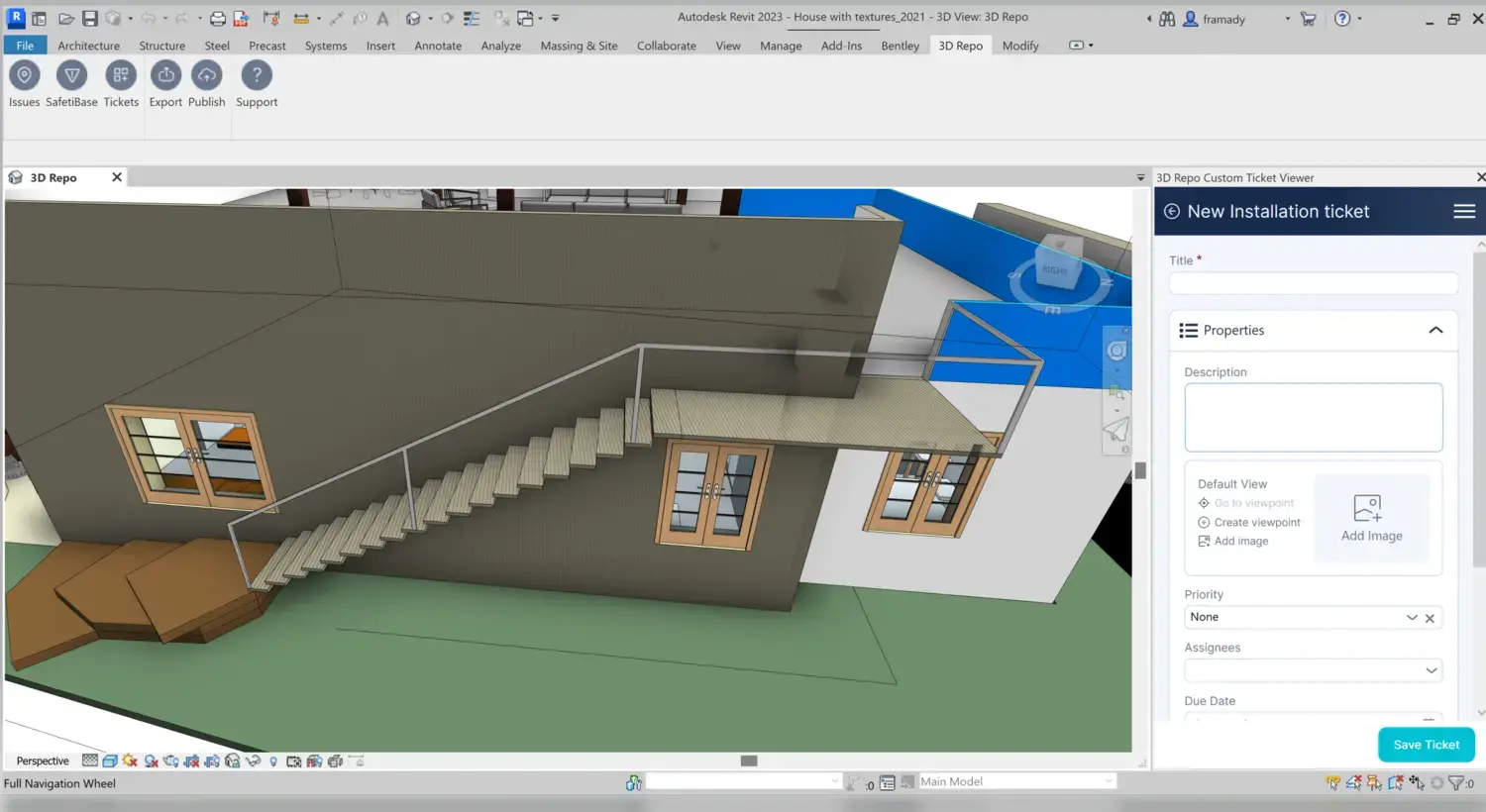Image resolution: width=1486 pixels, height=812 pixels.
Task: Open the ticket viewer hamburger menu
Action: tap(1463, 211)
